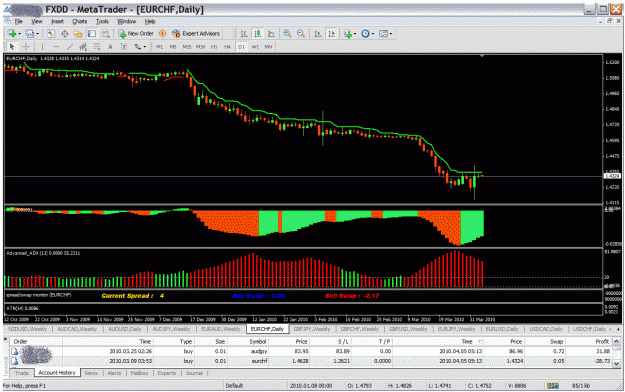This screenshot has width=625, height=392.
Task: Toggle the Auto Scroll chart icon
Action: pos(318,34)
